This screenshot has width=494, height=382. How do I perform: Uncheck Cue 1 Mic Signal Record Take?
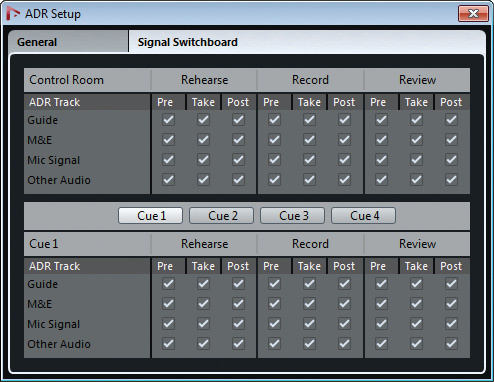tap(309, 324)
